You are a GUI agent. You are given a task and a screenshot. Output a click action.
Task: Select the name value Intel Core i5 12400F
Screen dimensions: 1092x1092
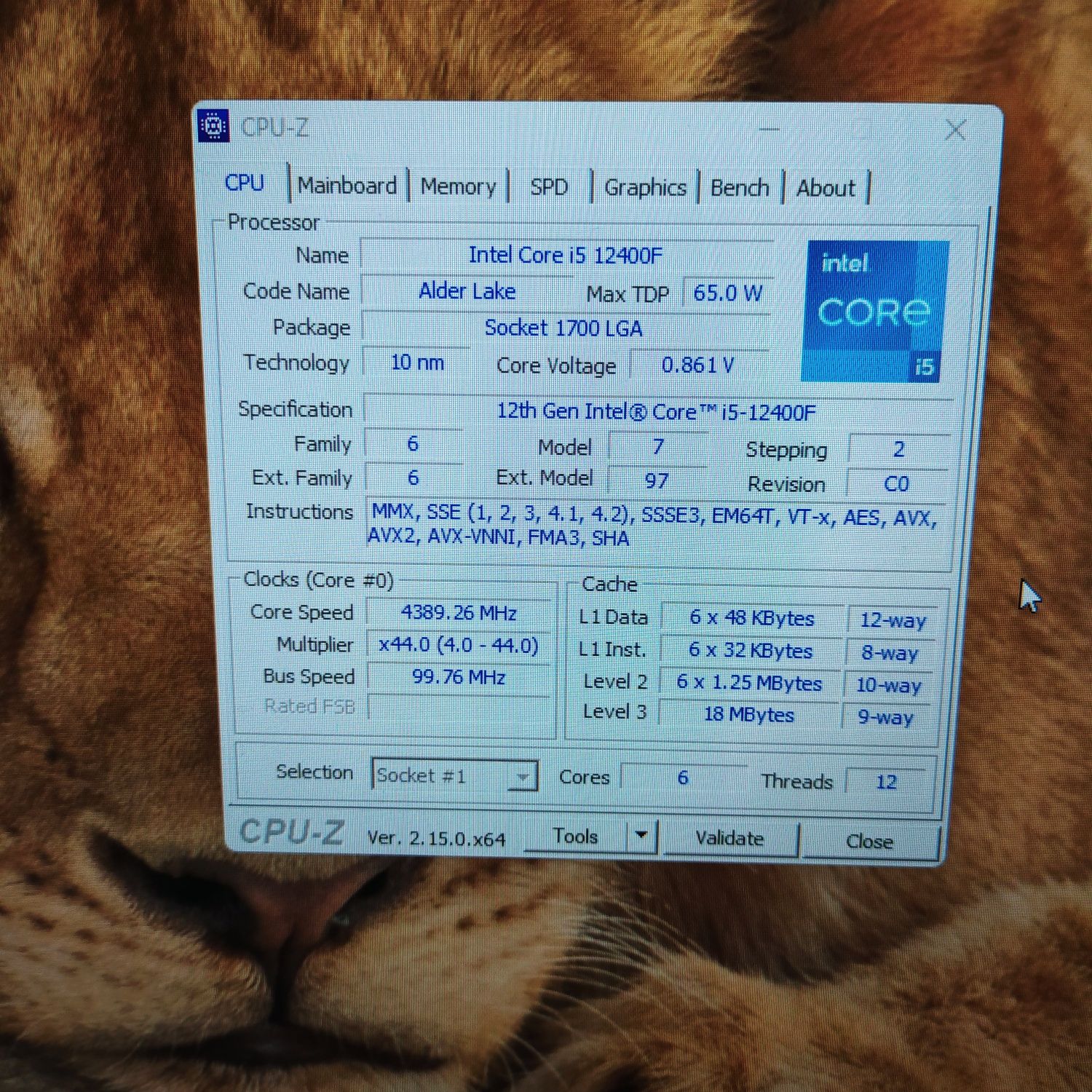pyautogui.click(x=566, y=256)
